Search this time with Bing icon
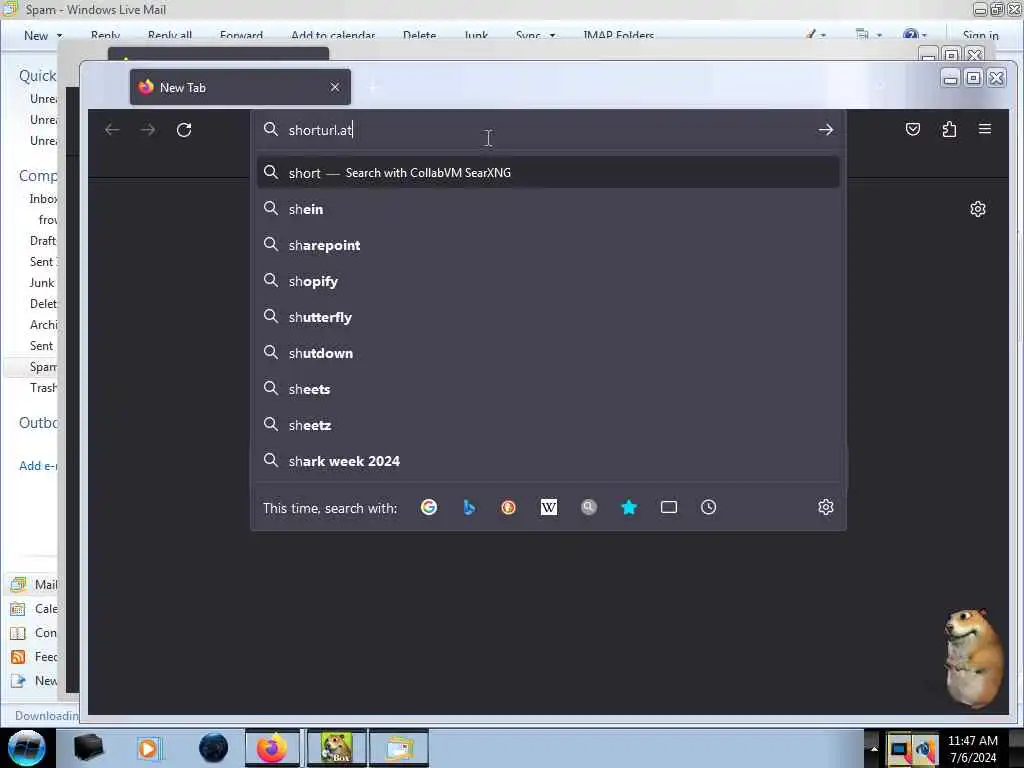1024x768 pixels. point(469,507)
